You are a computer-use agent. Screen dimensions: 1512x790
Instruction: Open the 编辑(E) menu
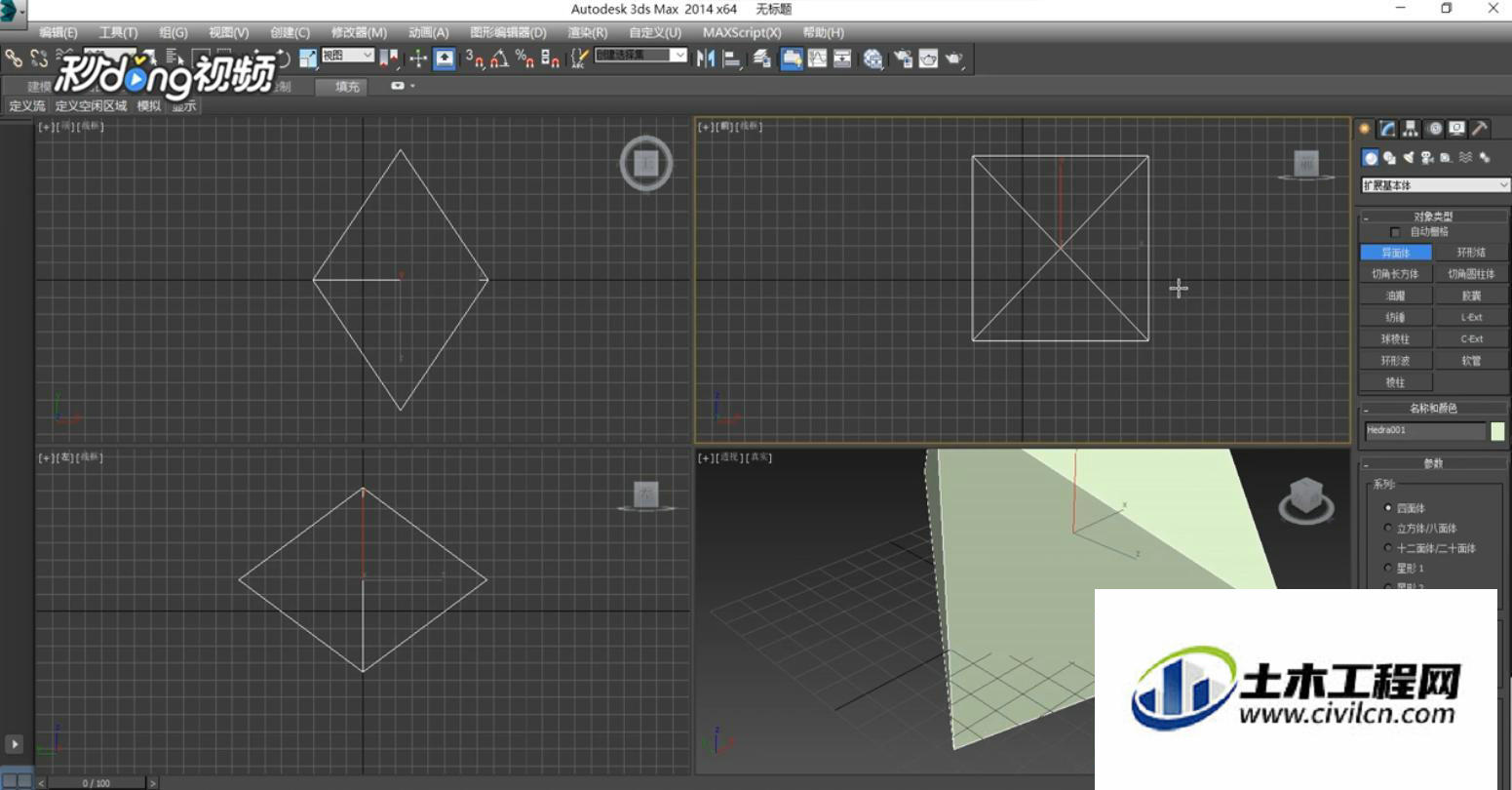[58, 33]
